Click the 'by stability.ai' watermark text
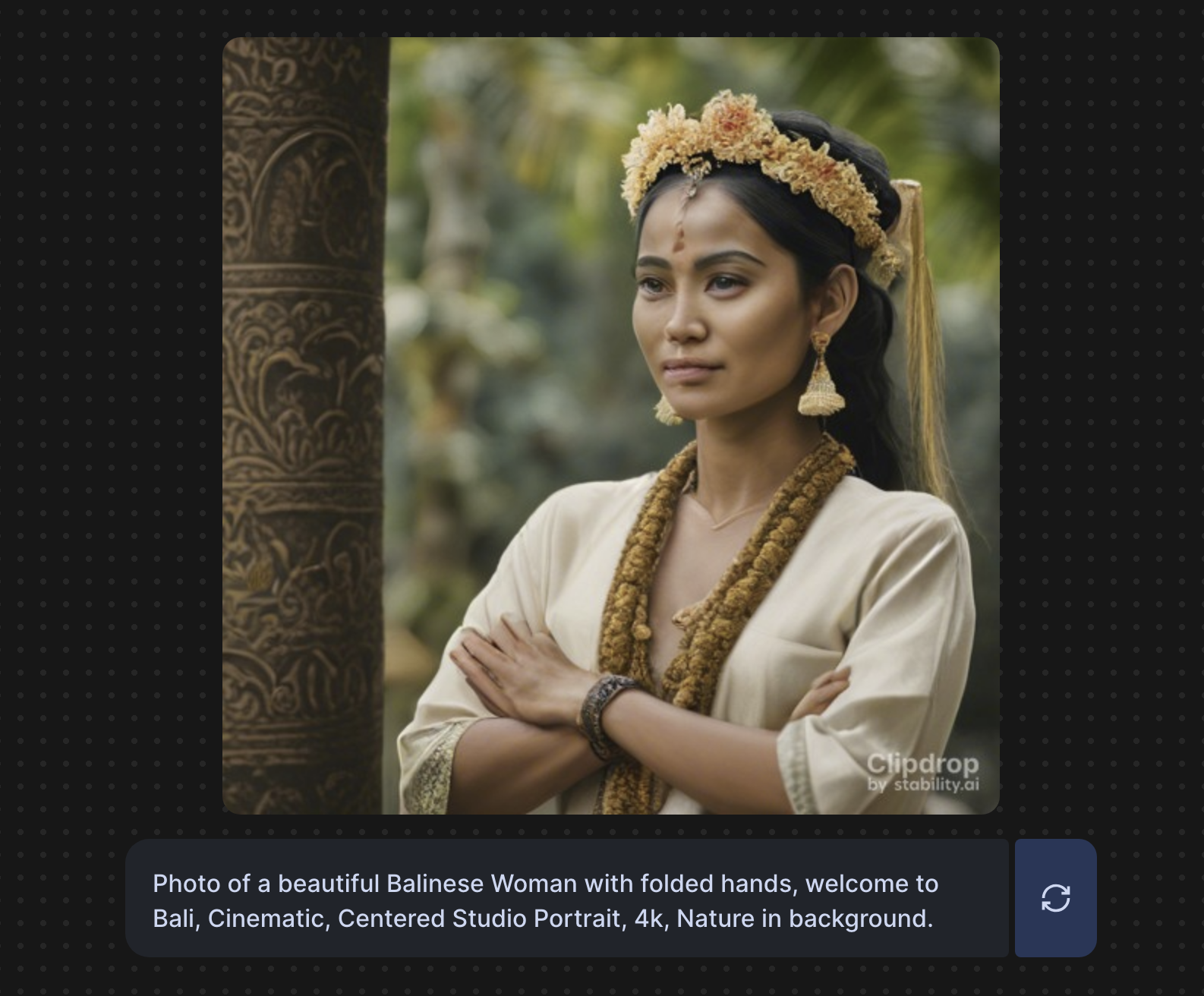 coord(923,784)
